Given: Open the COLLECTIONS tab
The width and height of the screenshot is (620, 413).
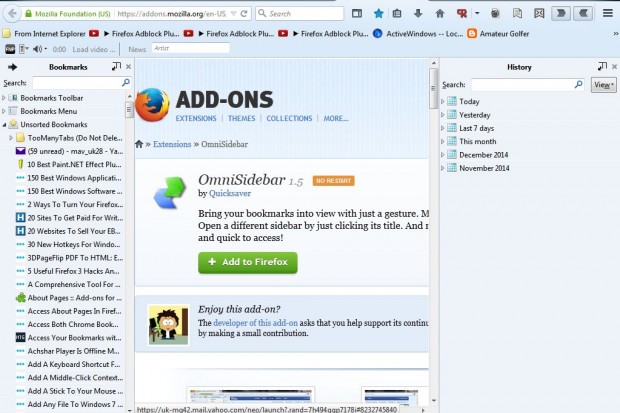Looking at the screenshot, I should point(289,118).
